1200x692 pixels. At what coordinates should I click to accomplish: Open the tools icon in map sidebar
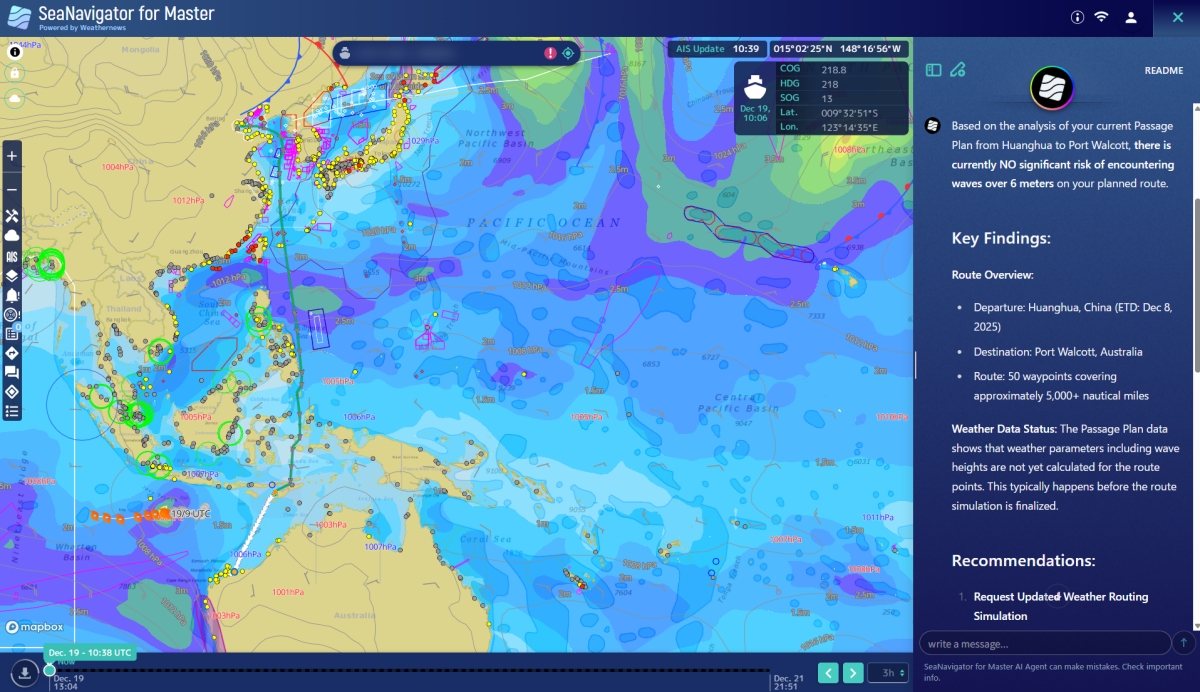point(12,216)
